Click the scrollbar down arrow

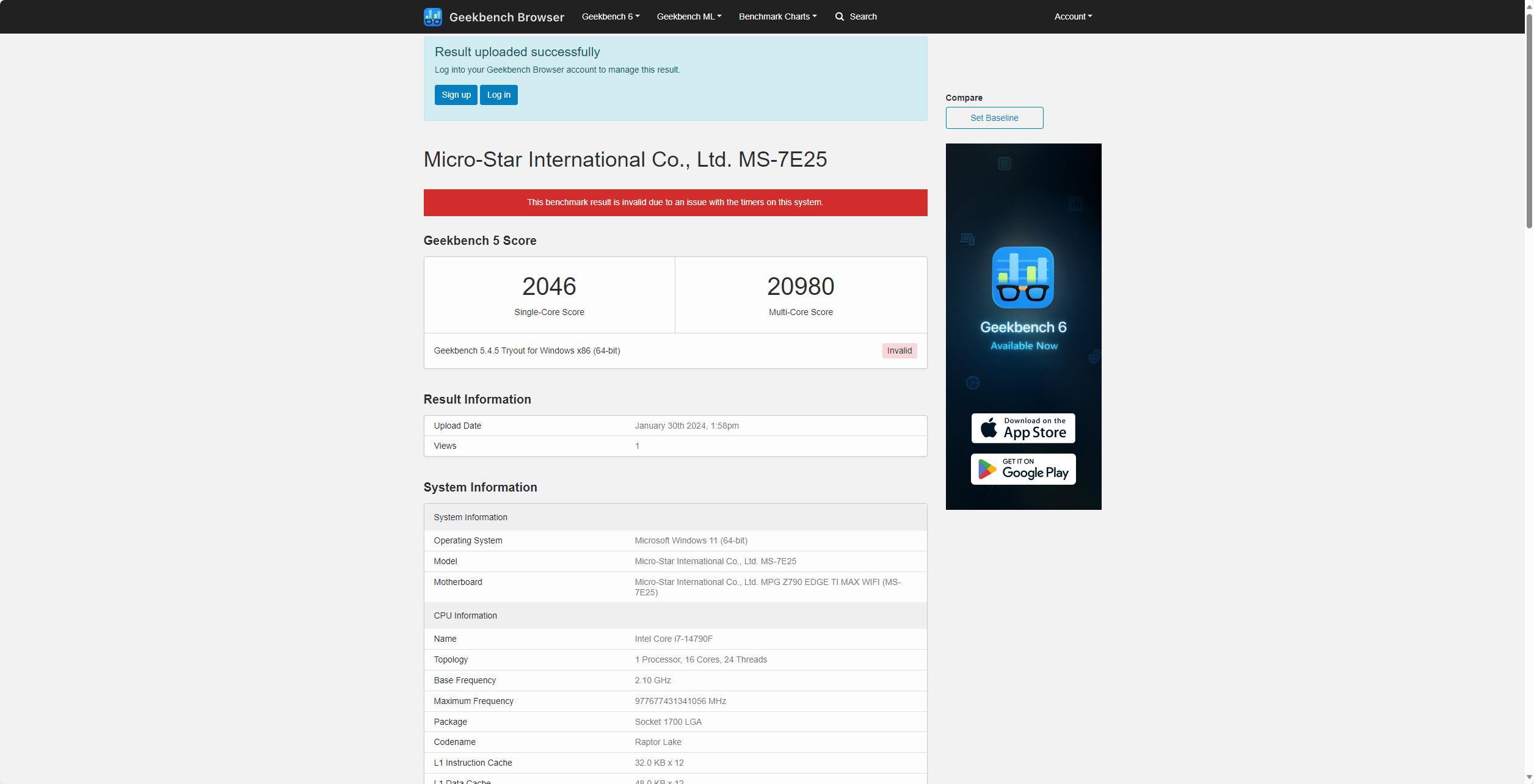tap(1529, 778)
